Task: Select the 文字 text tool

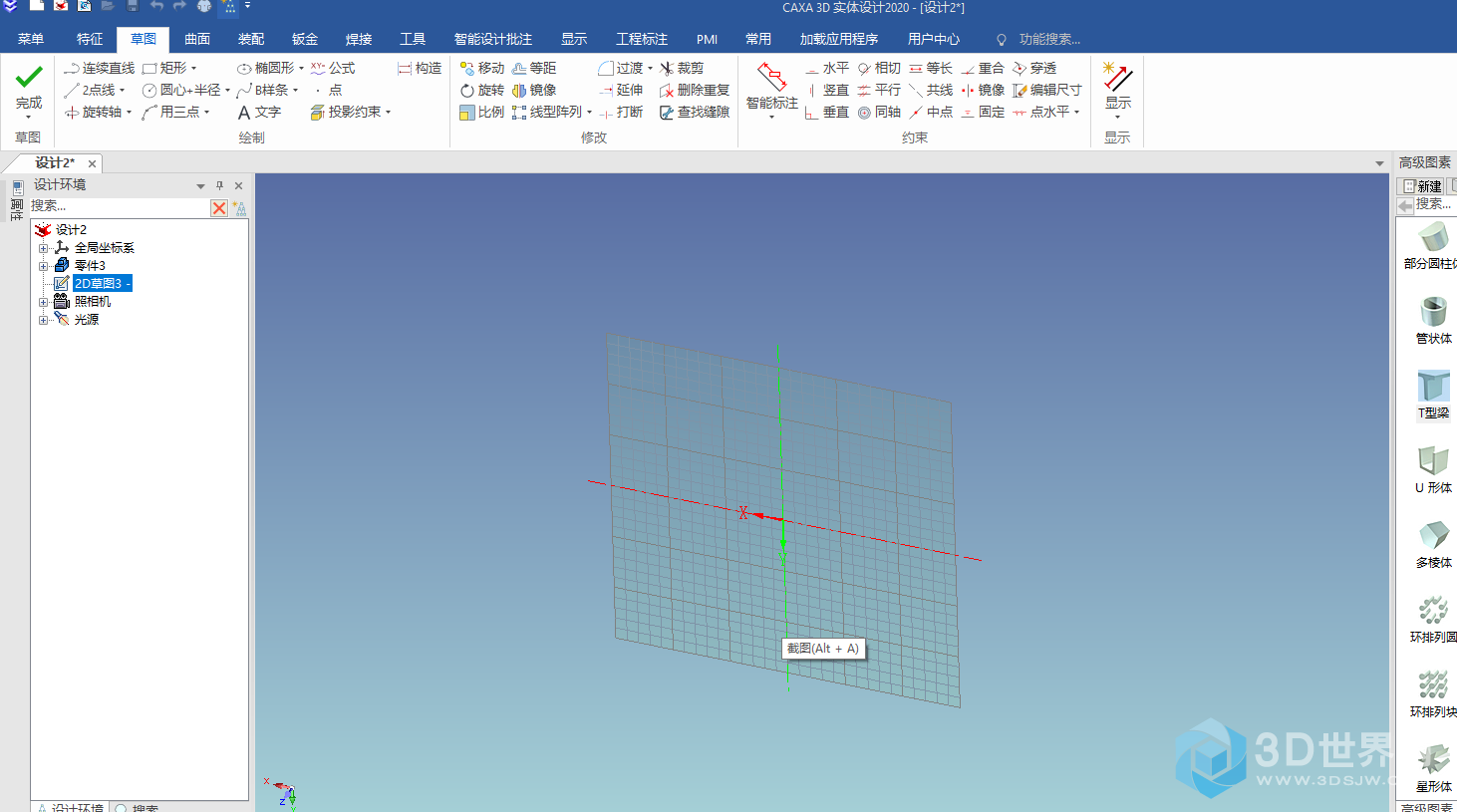Action: pyautogui.click(x=259, y=112)
